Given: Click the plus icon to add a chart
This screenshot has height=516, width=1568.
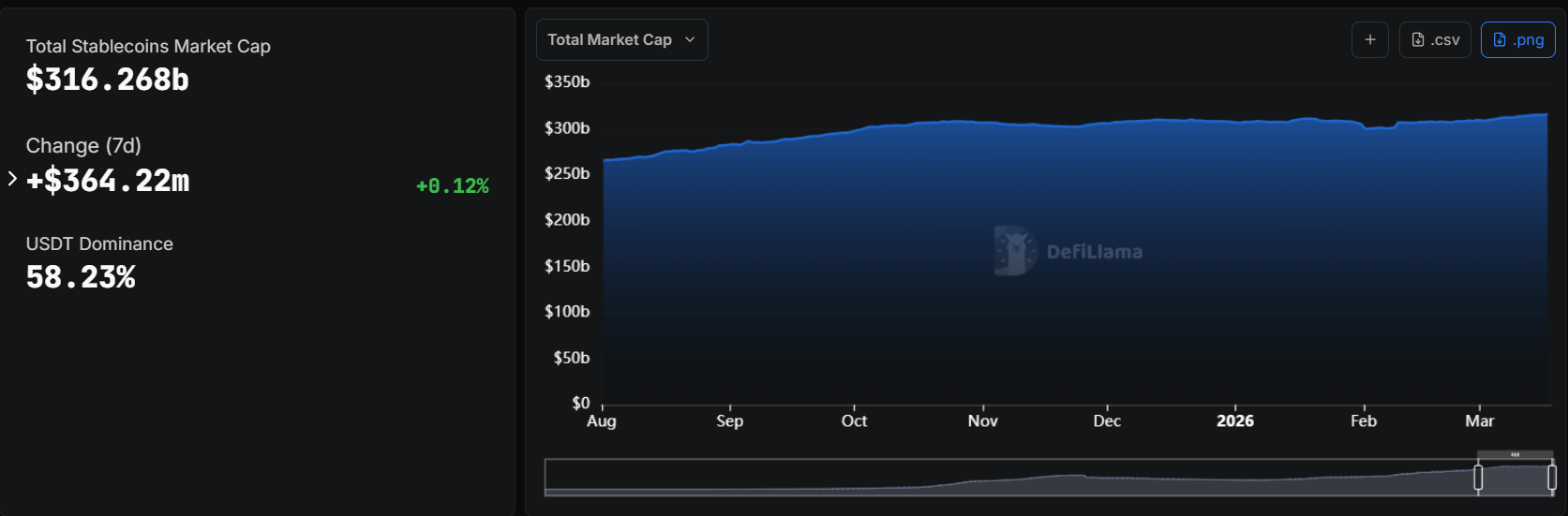Looking at the screenshot, I should click(1369, 40).
